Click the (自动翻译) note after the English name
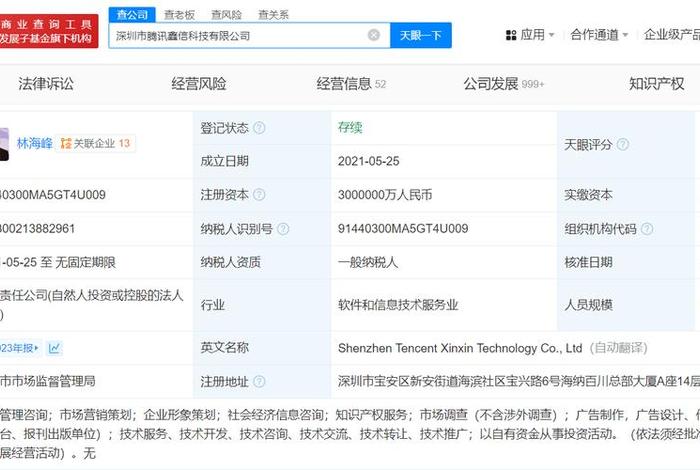700x470 pixels. point(618,348)
